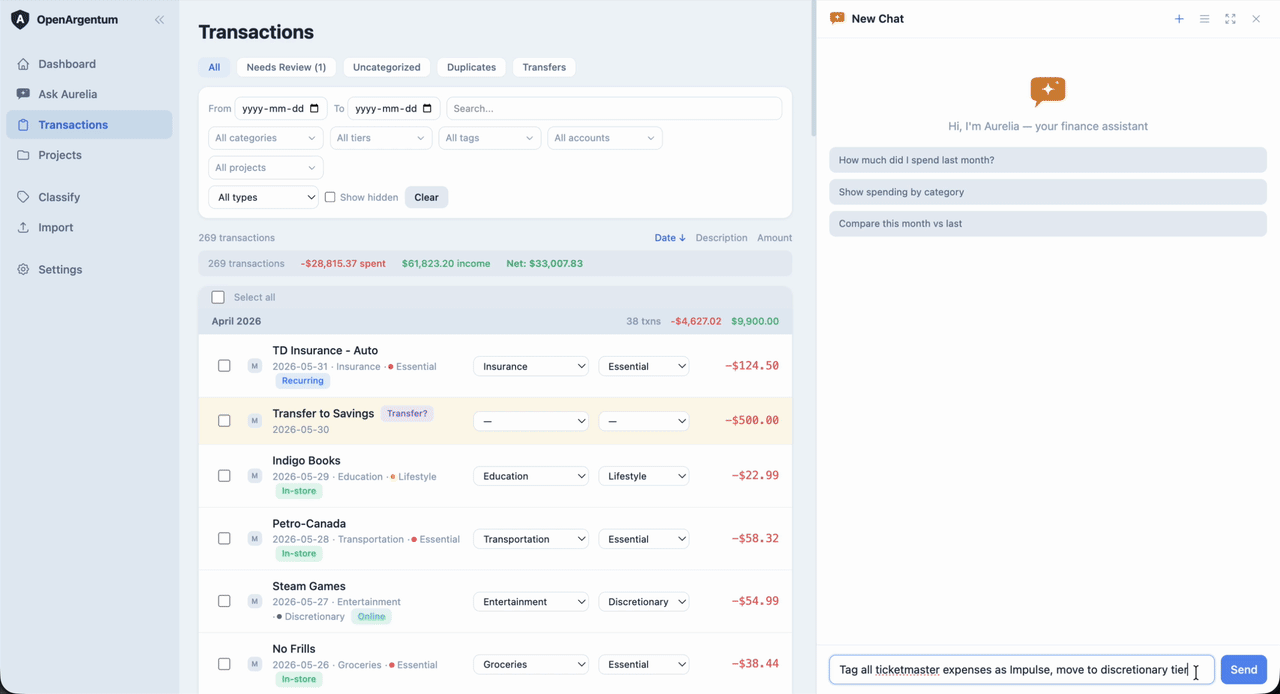1280x694 pixels.
Task: Sort transactions by Date
Action: click(670, 238)
